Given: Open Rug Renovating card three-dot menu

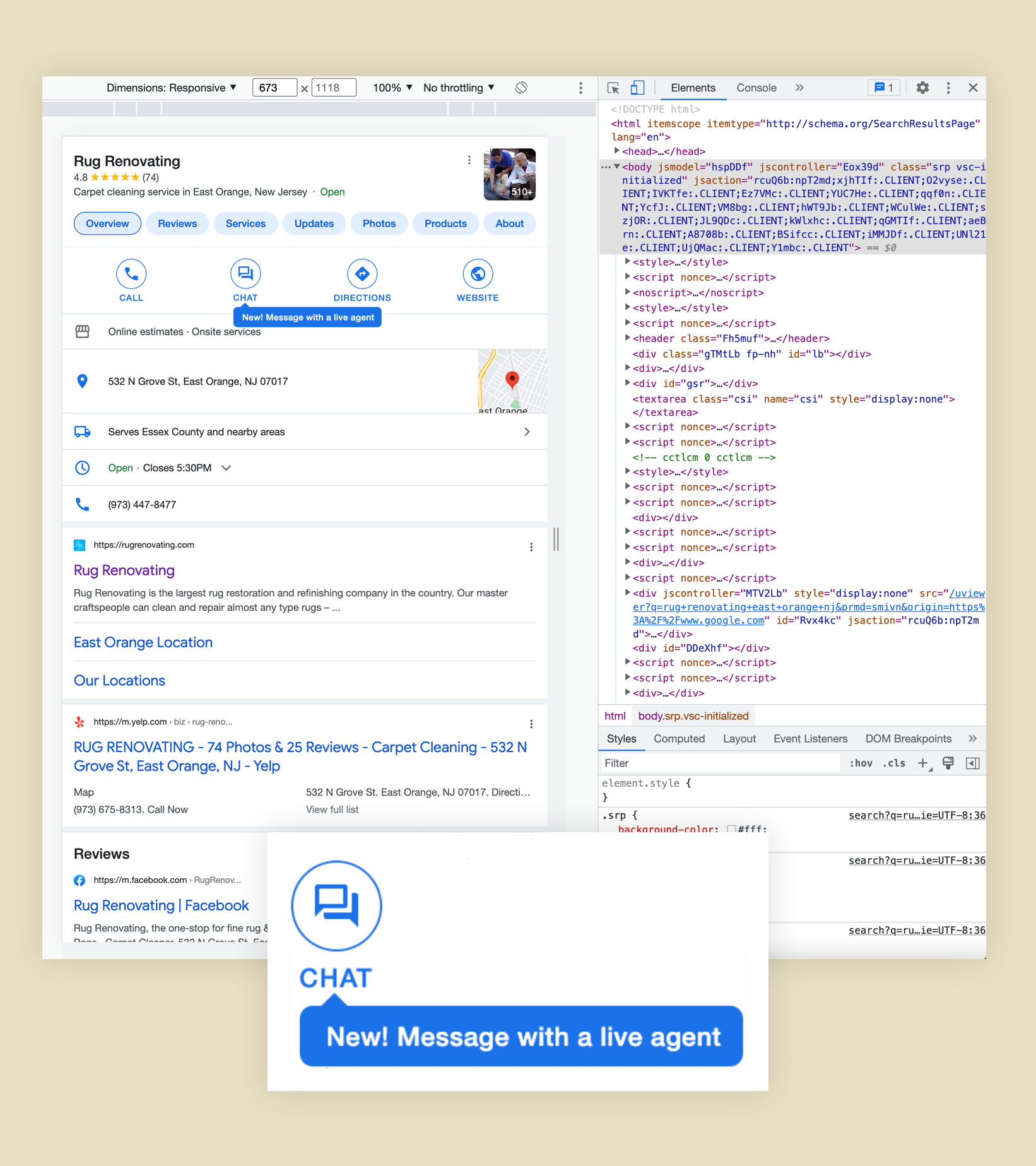Looking at the screenshot, I should [x=469, y=160].
